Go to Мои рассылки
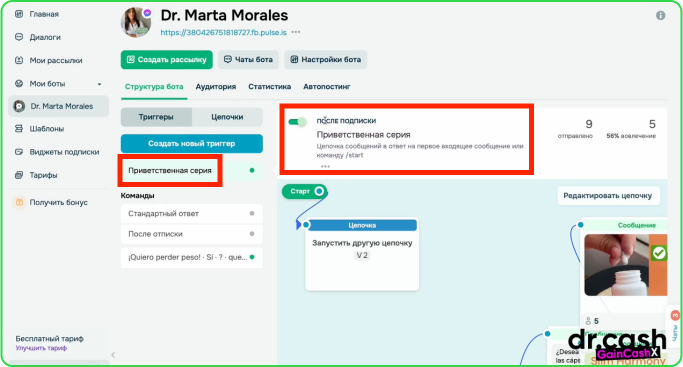This screenshot has width=683, height=367. [x=56, y=60]
